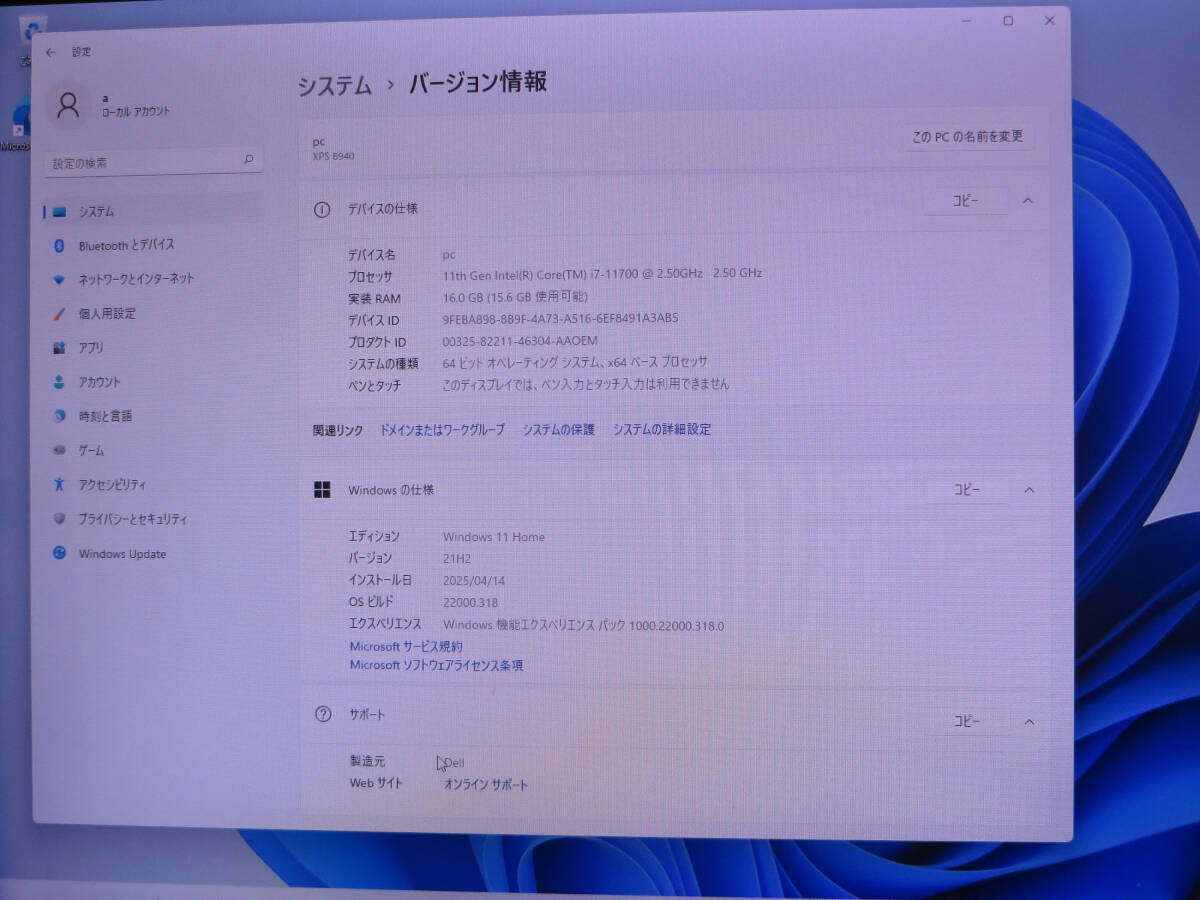
Task: Copy support info with コピー button
Action: (967, 721)
